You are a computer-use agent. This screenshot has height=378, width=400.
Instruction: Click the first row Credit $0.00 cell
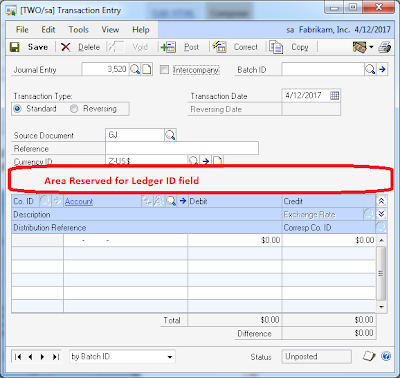coord(329,240)
